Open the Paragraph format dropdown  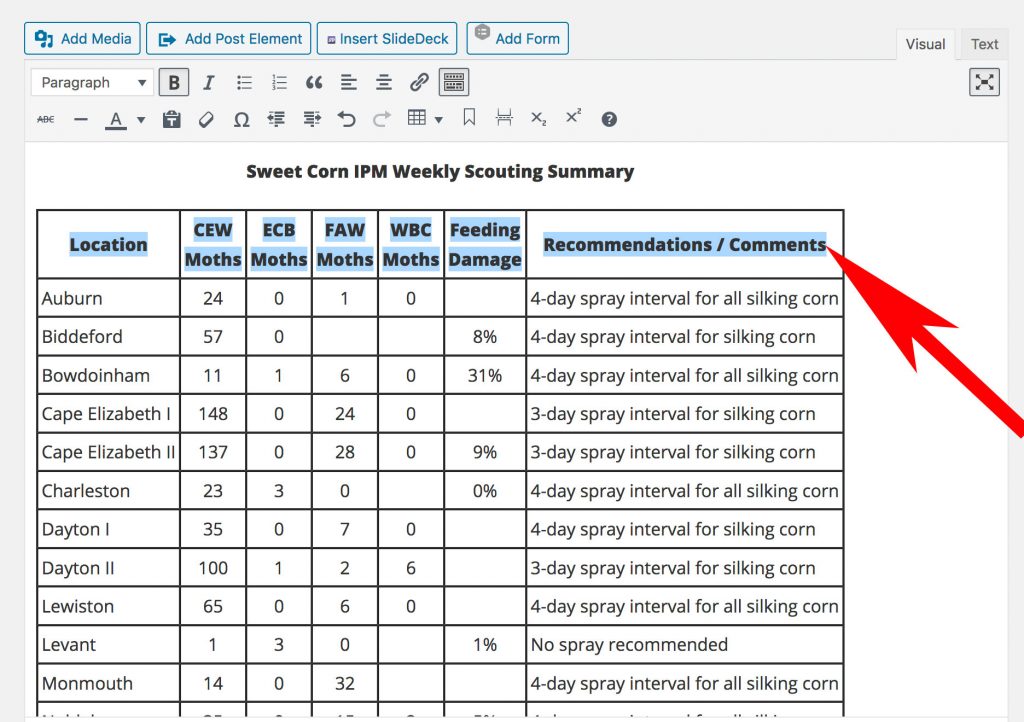[91, 83]
